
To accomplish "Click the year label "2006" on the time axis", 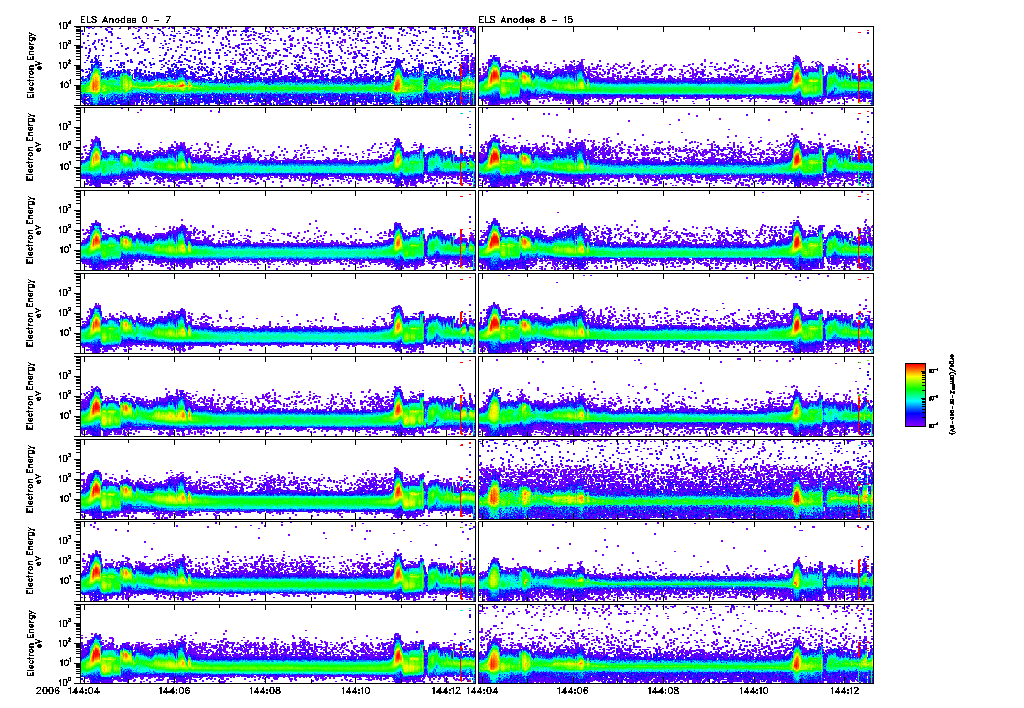I will coord(48,690).
